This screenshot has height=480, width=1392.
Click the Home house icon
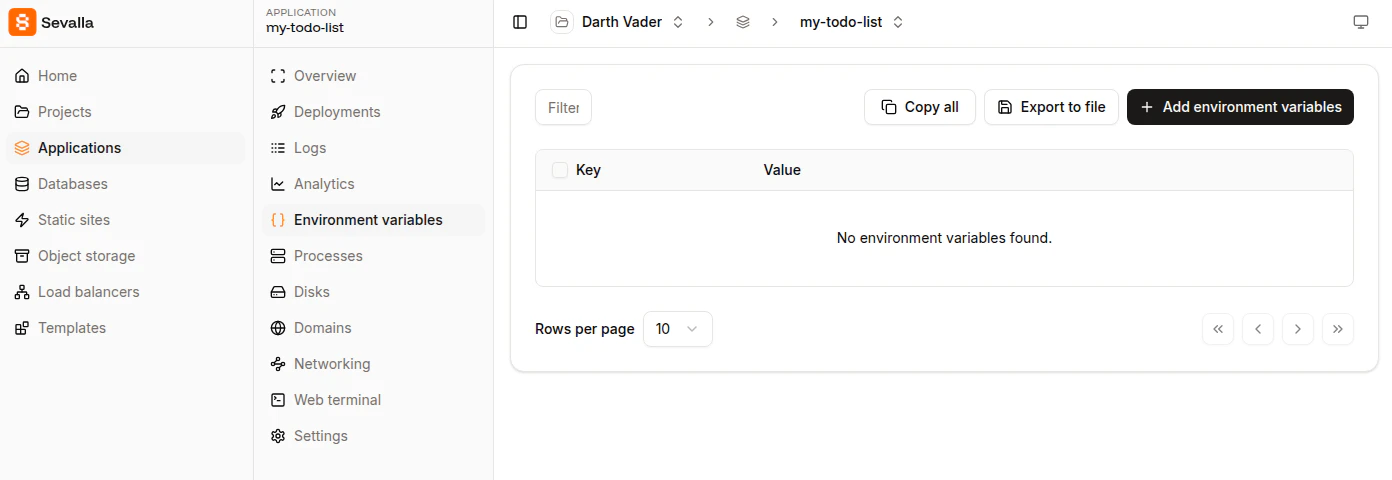22,76
